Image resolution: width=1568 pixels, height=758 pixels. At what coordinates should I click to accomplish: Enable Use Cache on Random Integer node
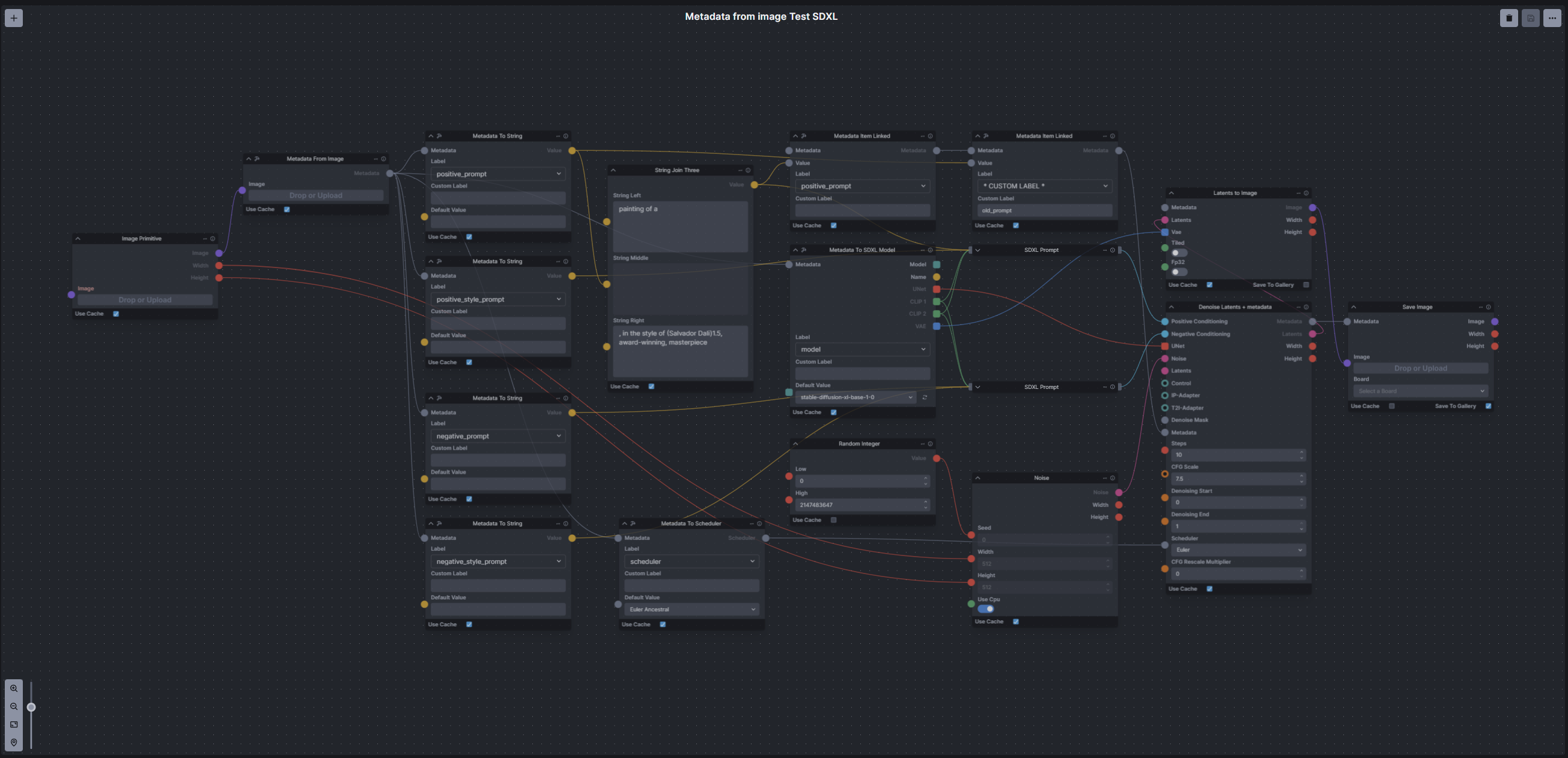click(833, 520)
